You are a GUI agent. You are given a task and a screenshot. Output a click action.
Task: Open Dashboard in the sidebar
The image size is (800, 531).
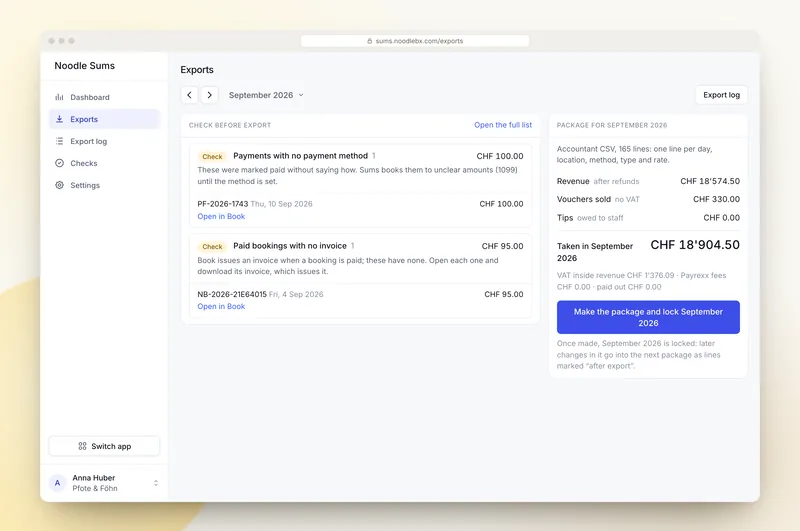(x=104, y=97)
